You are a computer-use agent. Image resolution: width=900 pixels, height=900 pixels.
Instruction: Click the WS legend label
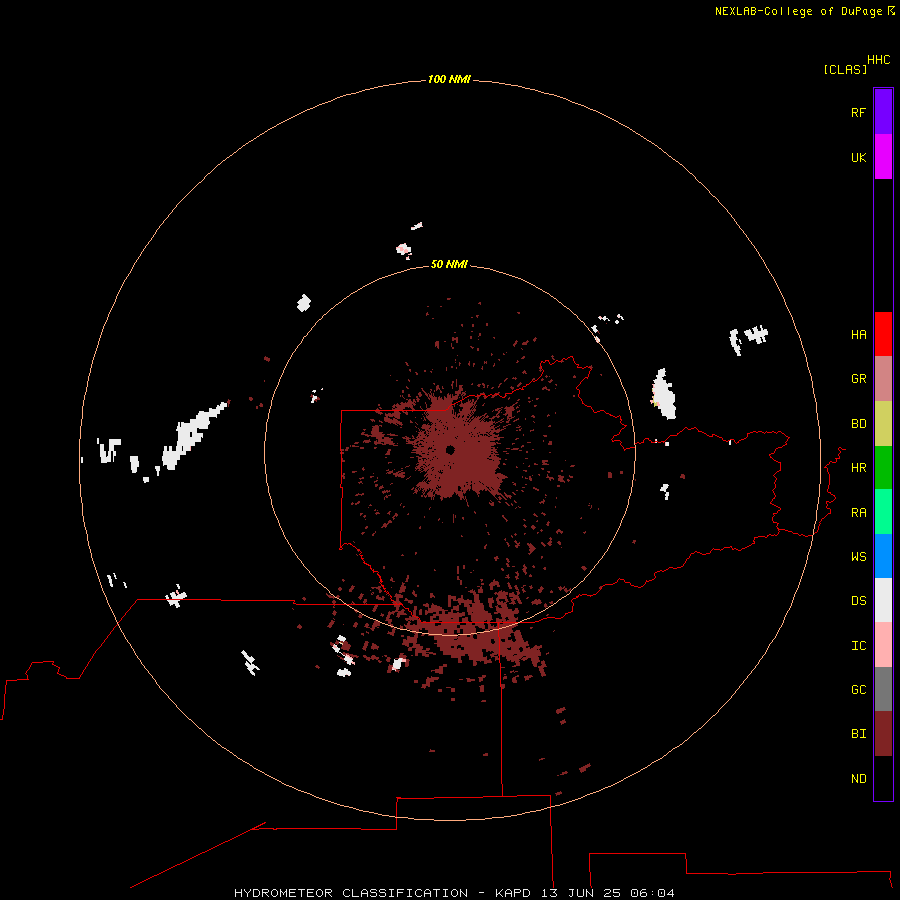(858, 556)
